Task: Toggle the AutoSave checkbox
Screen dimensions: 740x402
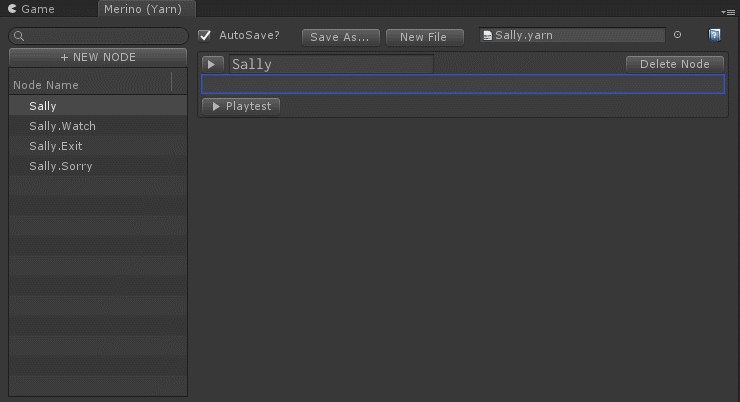Action: 205,35
